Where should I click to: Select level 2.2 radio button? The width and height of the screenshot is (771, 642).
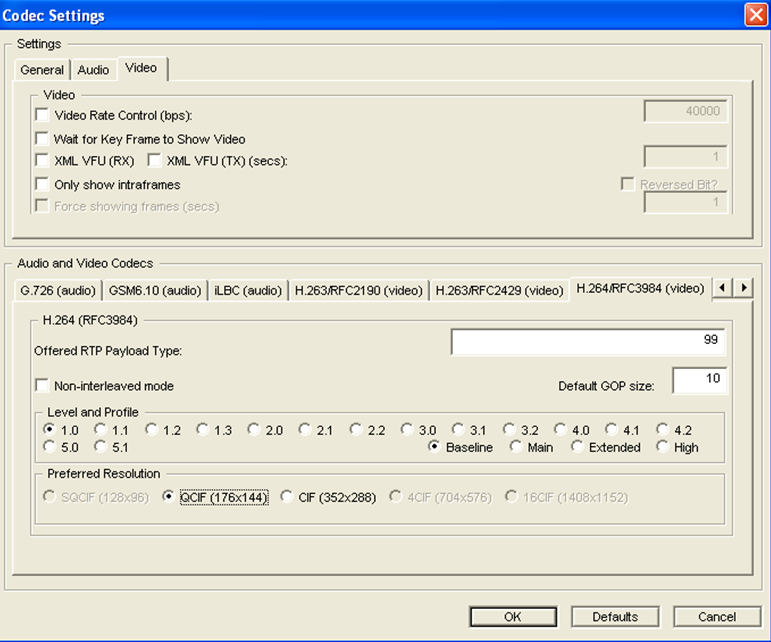point(356,429)
